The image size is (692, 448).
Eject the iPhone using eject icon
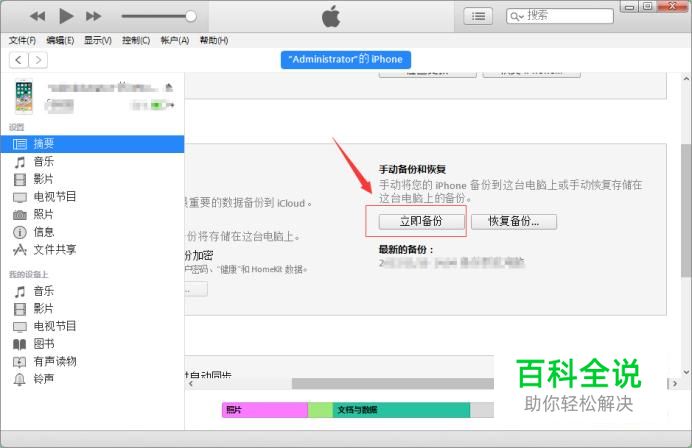pyautogui.click(x=169, y=87)
